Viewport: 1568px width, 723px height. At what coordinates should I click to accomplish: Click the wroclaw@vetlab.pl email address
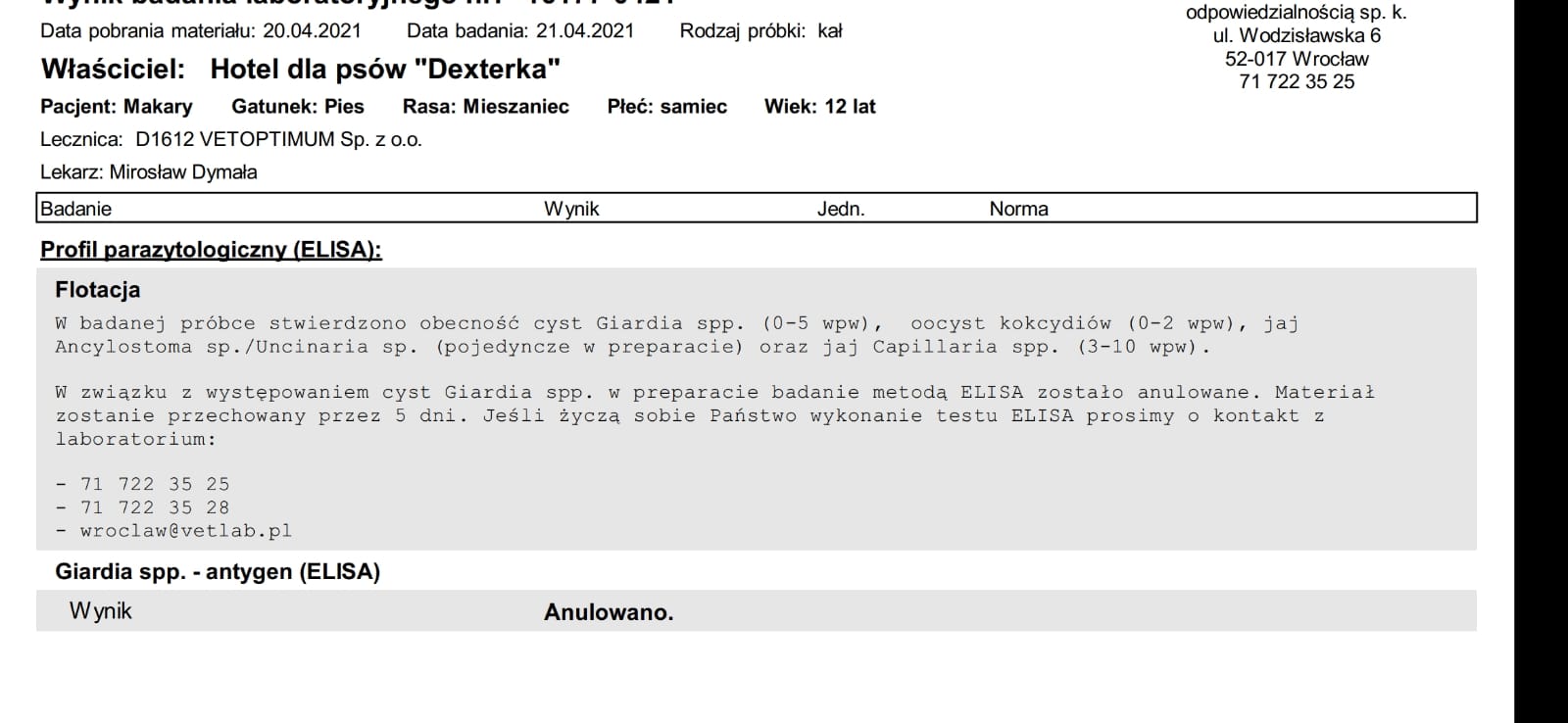pyautogui.click(x=185, y=531)
